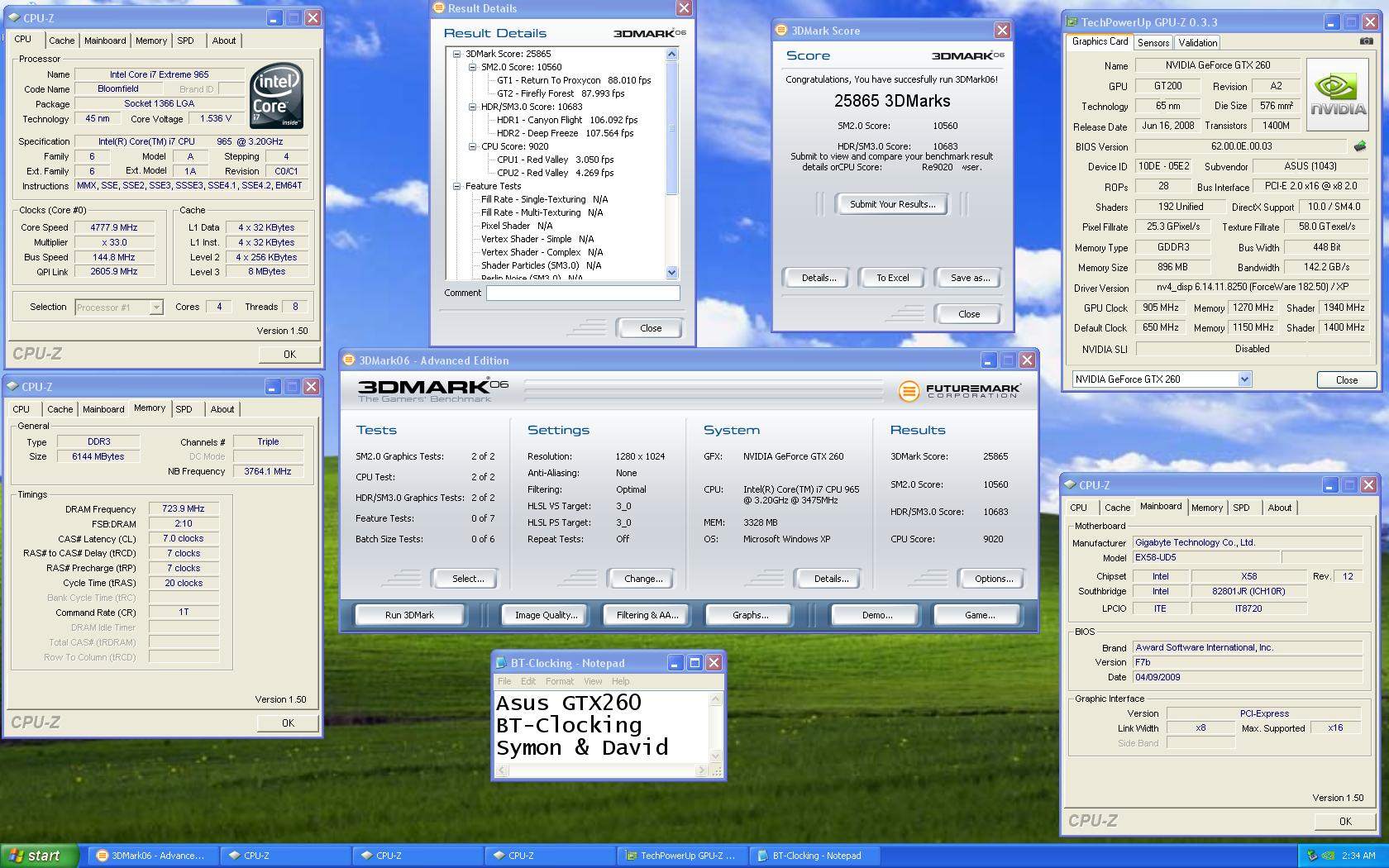Click the Intel Core i7 logo
Viewport: 1389px width, 868px height.
[x=277, y=95]
